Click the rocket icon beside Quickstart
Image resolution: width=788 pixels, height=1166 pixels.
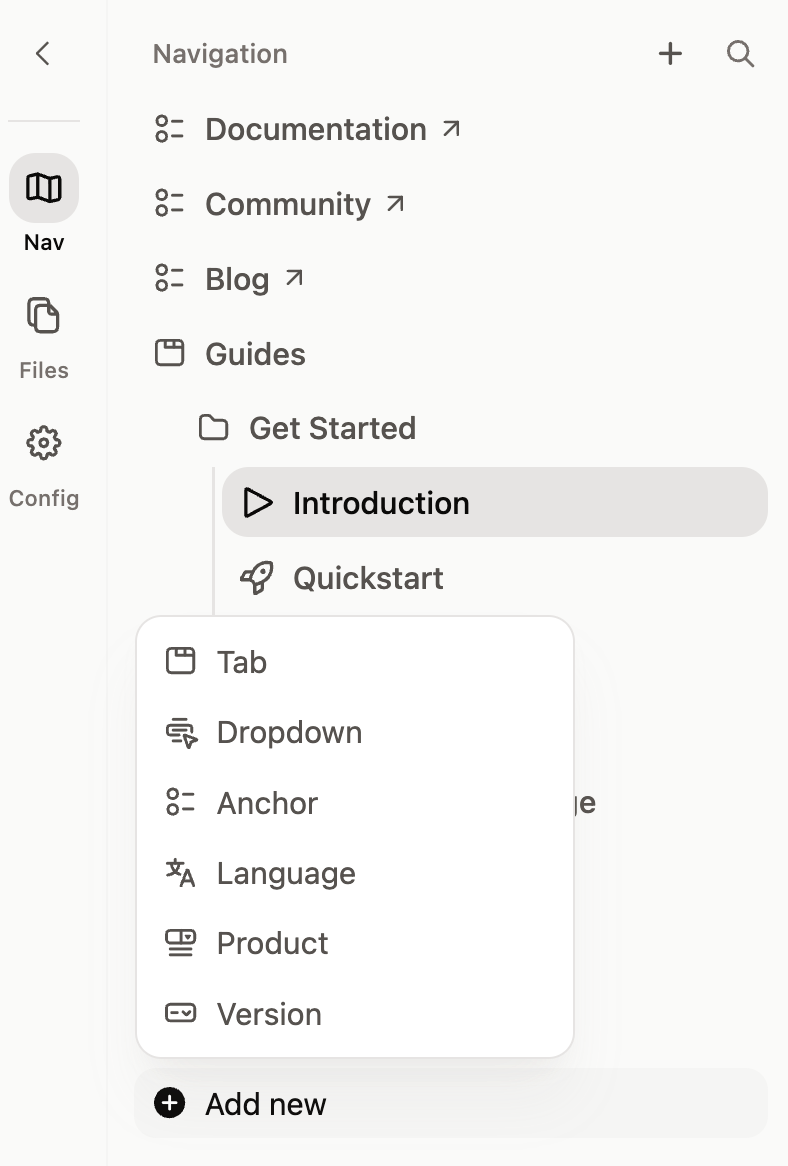[x=258, y=577]
